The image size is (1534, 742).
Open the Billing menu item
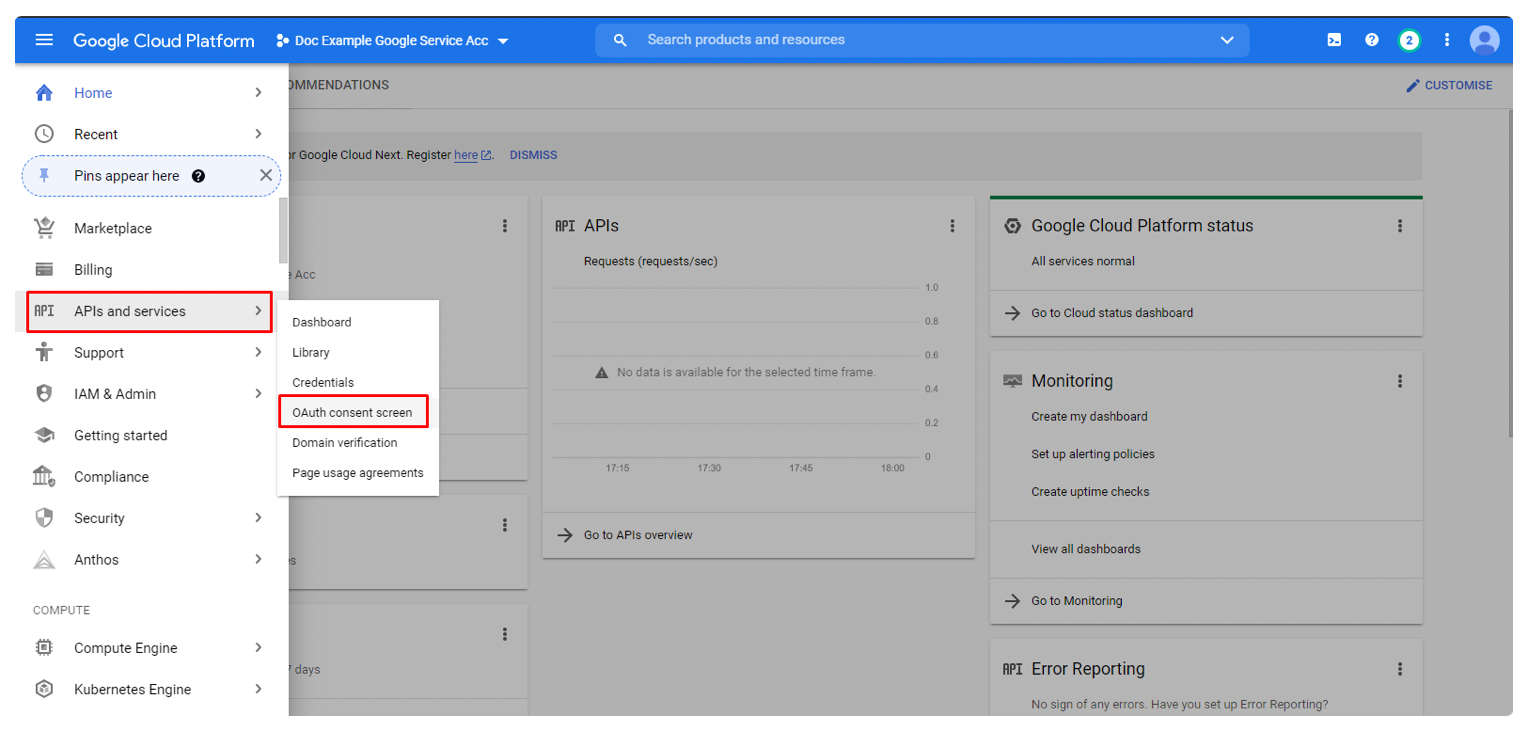(x=148, y=270)
